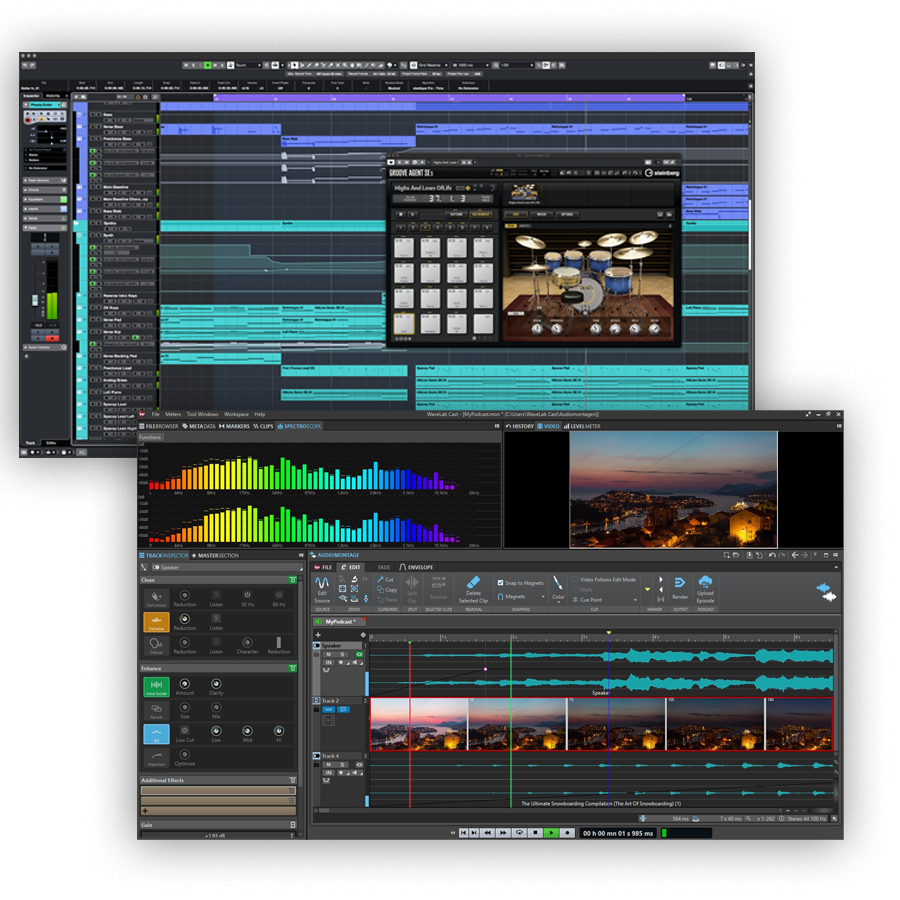Activate the DeNoiser effect icon
Image resolution: width=900 pixels, height=900 pixels.
tap(154, 620)
